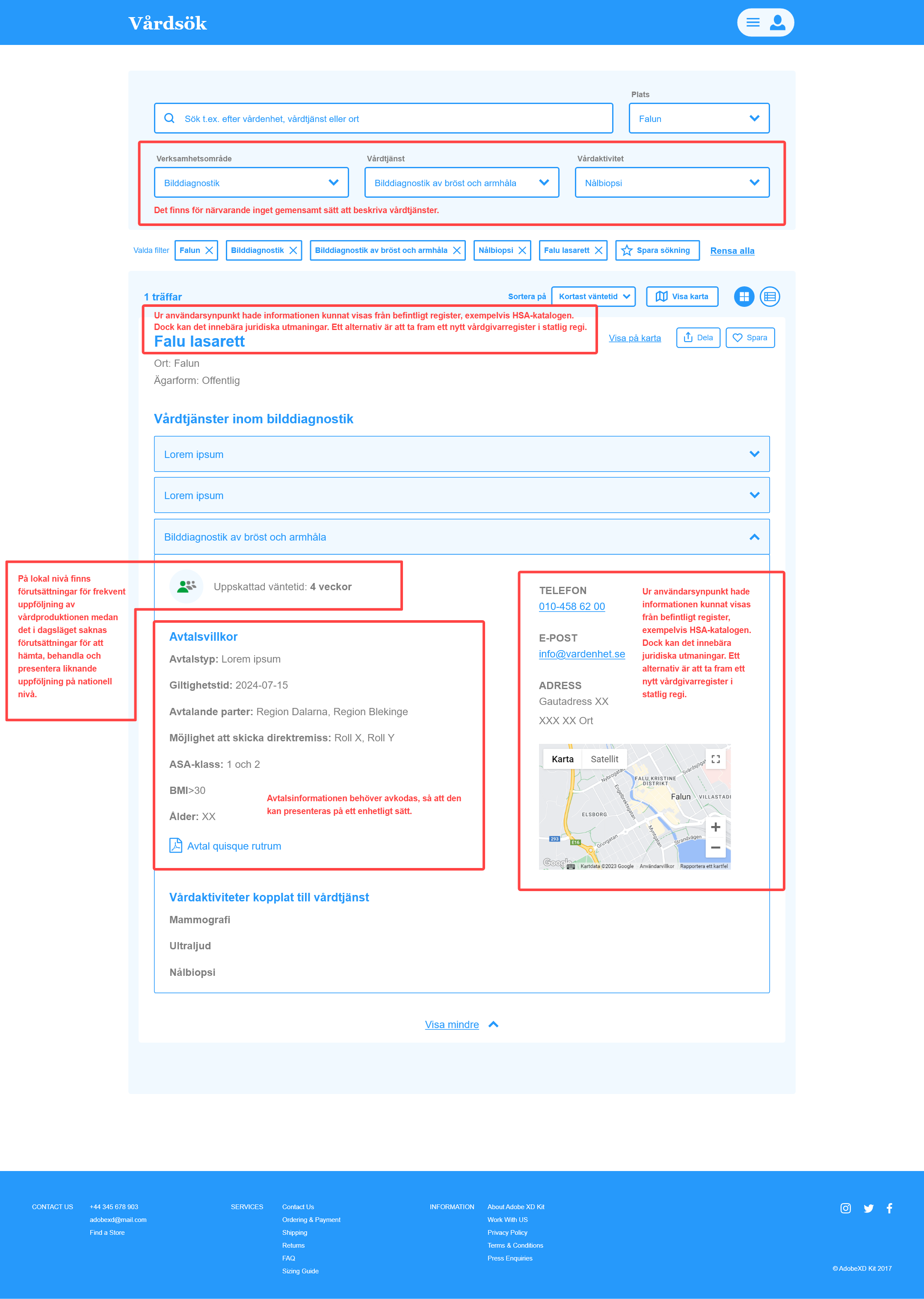Click the Spara sökning button
Image resolution: width=924 pixels, height=1299 pixels.
pyautogui.click(x=657, y=250)
